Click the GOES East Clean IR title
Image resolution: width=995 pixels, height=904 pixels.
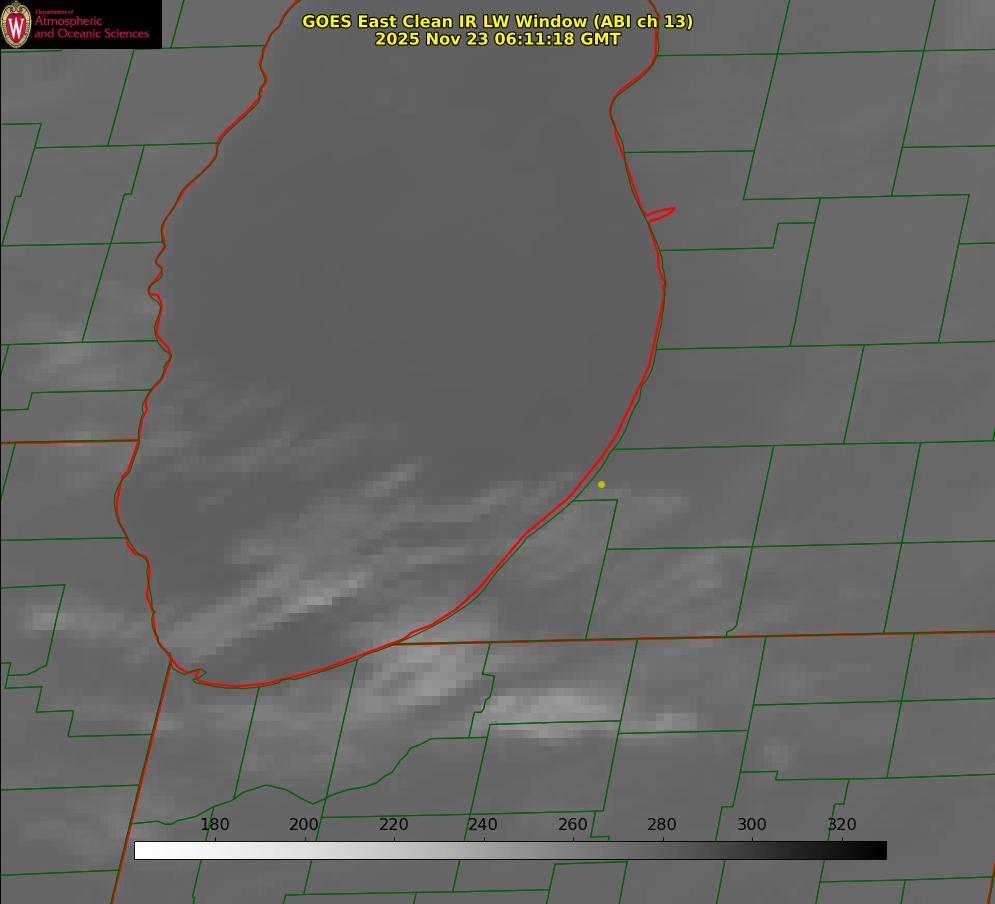coord(497,21)
